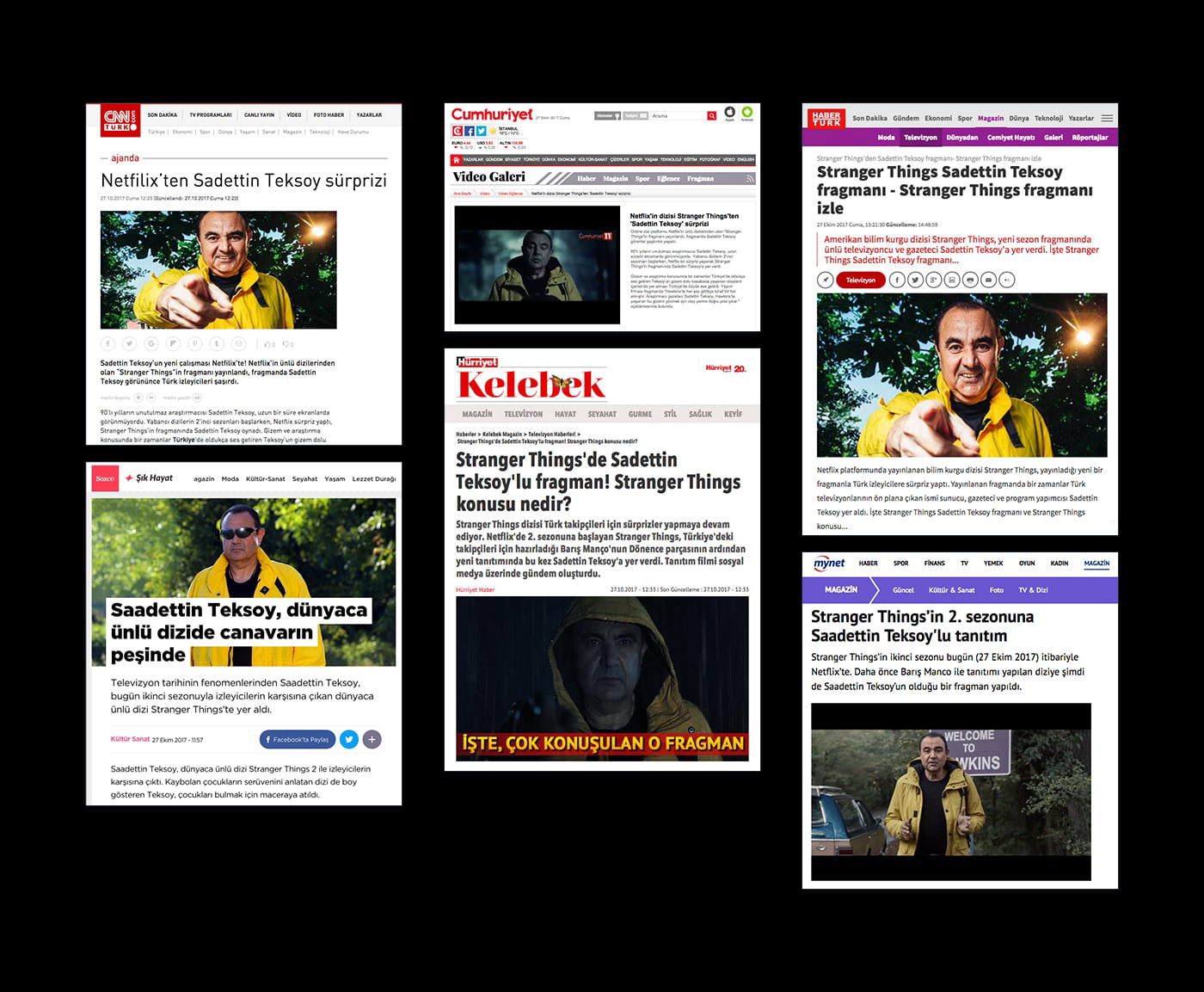Share CNN Türk article on Twitter
This screenshot has height=992, width=1204.
[130, 343]
